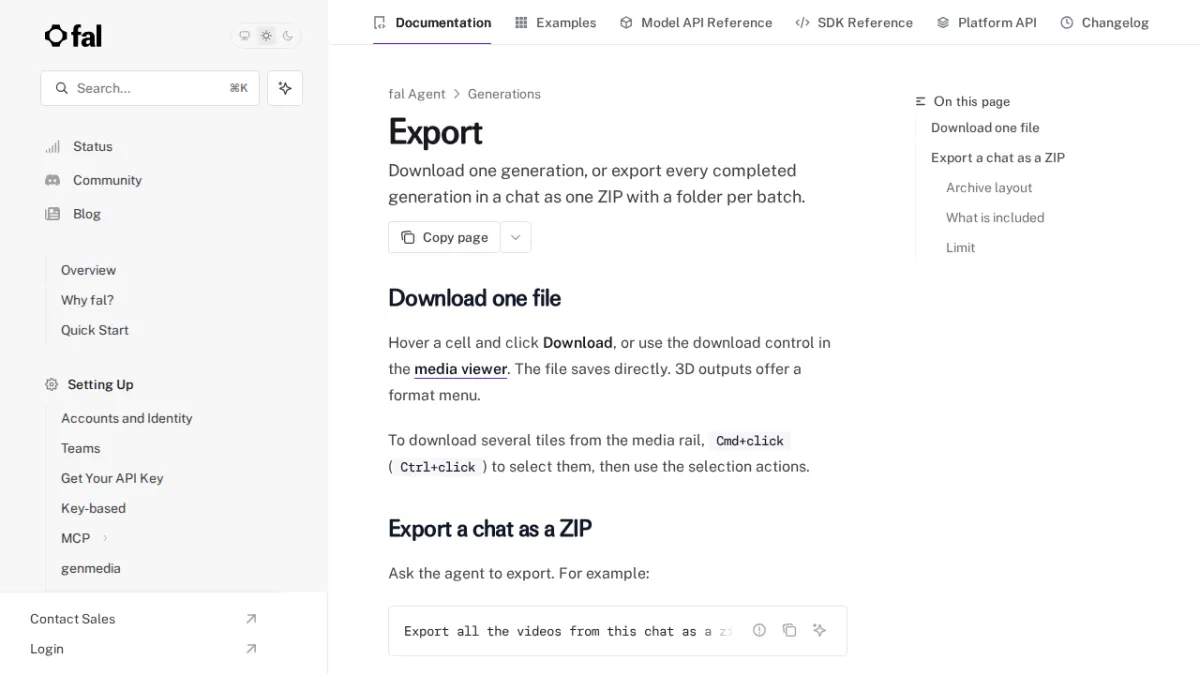Open the Blog link
The image size is (1200, 675).
click(87, 214)
